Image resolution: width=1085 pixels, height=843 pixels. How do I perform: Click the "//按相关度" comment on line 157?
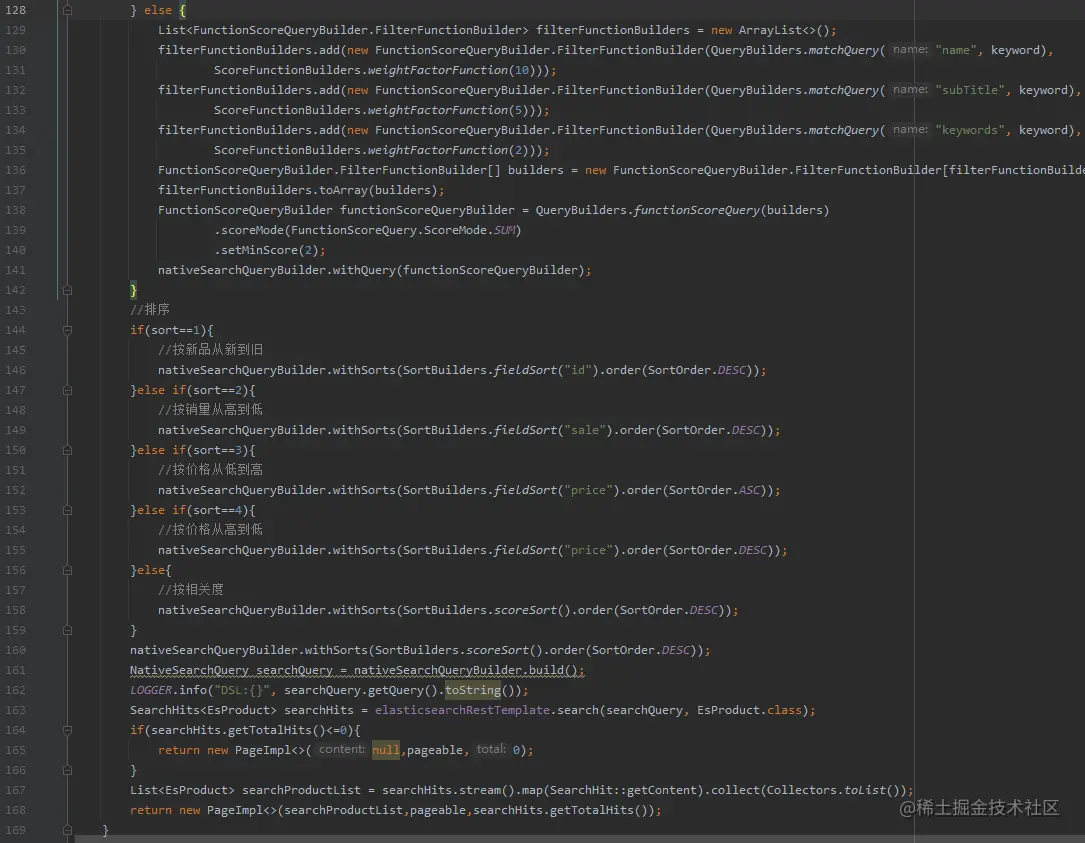[191, 590]
